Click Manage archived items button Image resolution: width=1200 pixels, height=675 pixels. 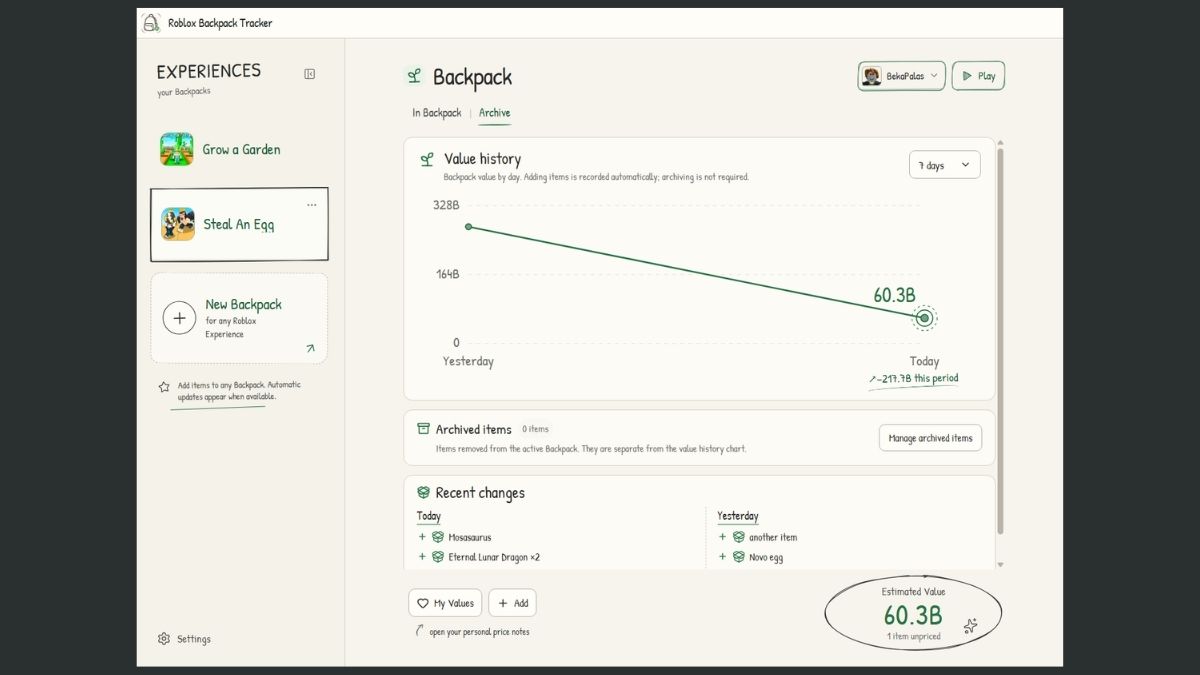(930, 438)
